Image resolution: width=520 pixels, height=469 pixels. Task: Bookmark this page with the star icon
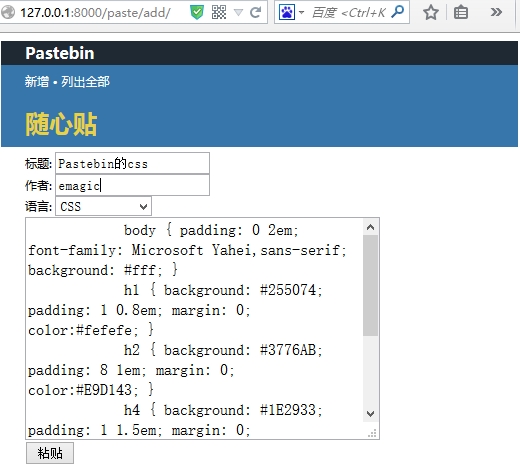pyautogui.click(x=431, y=12)
